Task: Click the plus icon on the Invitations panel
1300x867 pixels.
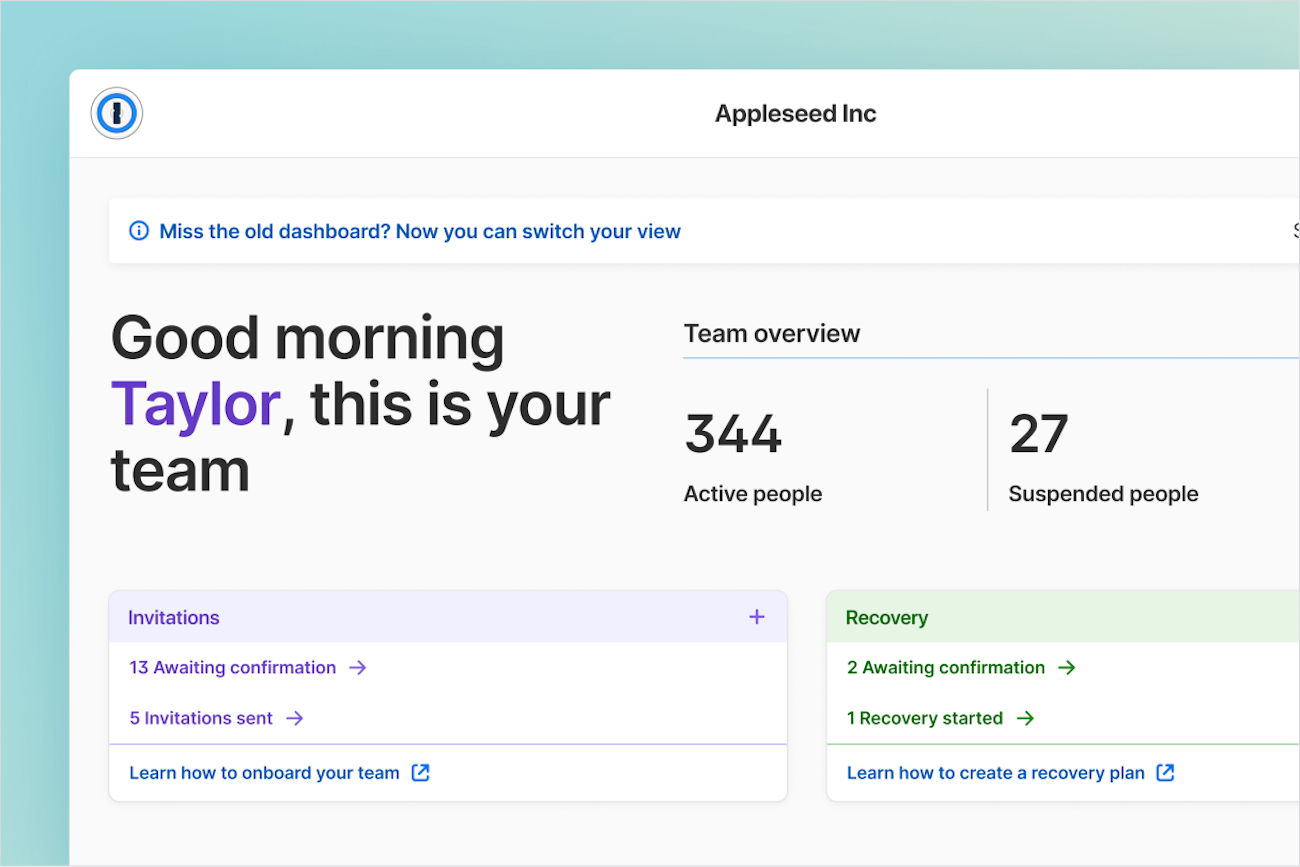Action: click(757, 617)
